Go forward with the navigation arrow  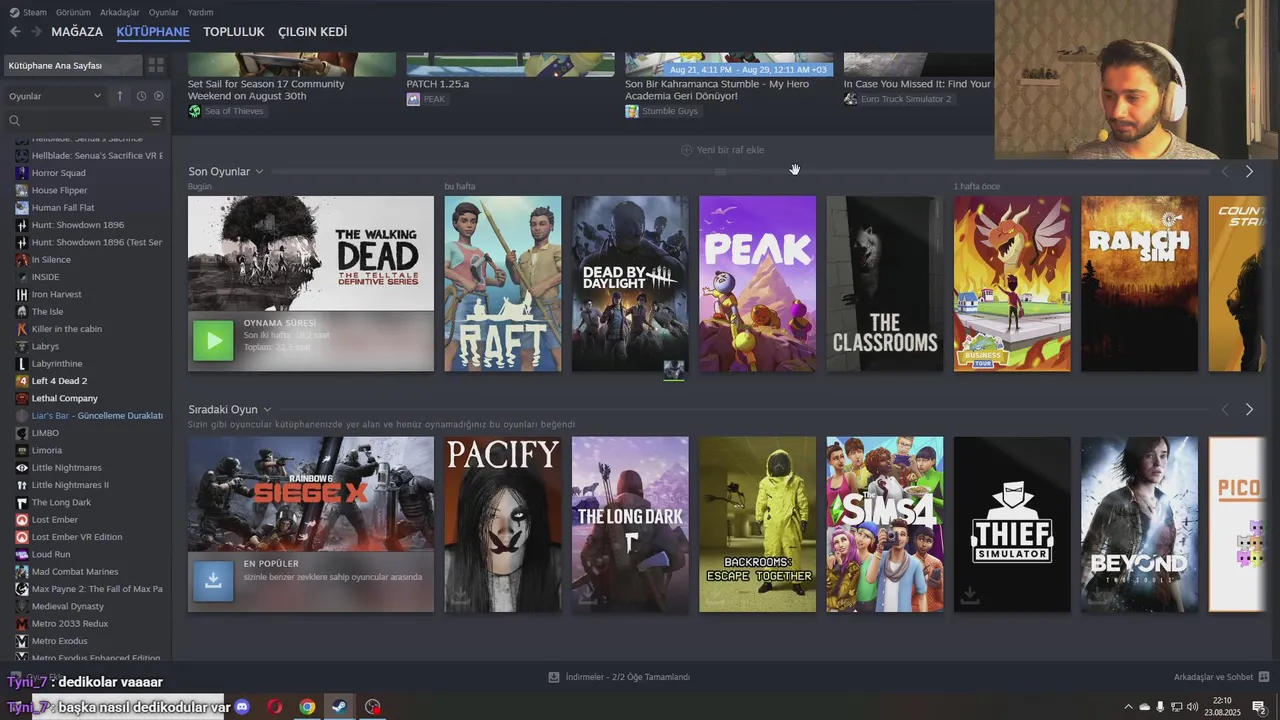[x=36, y=32]
